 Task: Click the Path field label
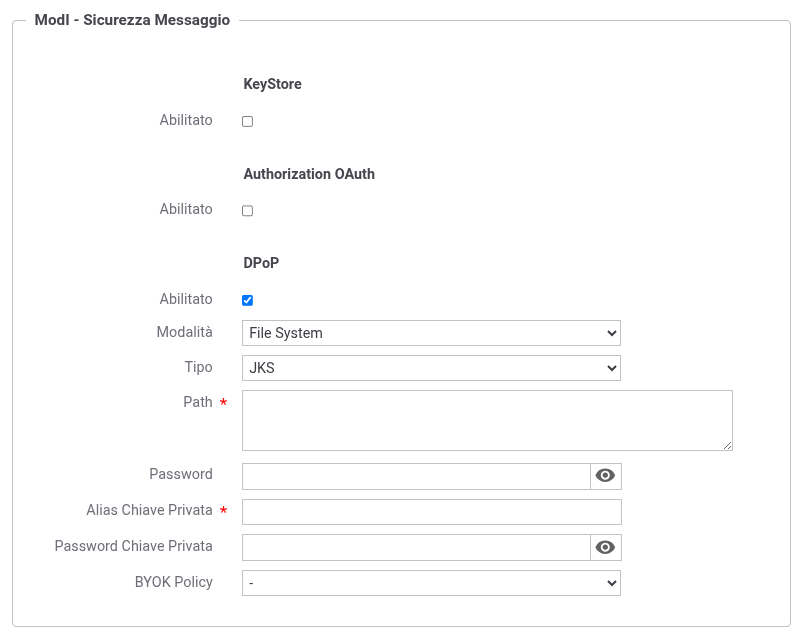click(197, 402)
